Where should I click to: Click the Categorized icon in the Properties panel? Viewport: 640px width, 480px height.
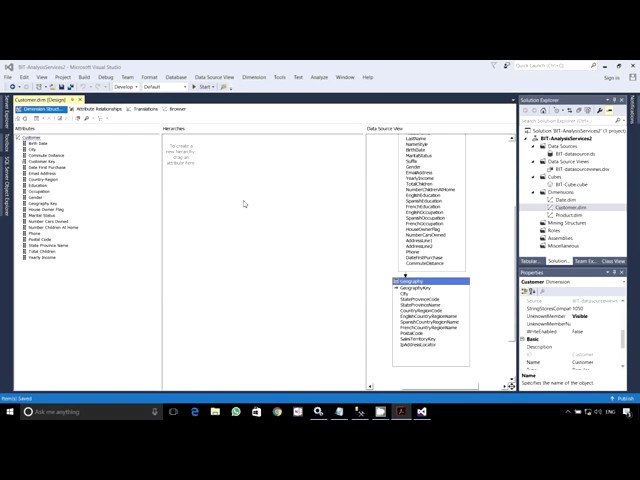coord(524,291)
